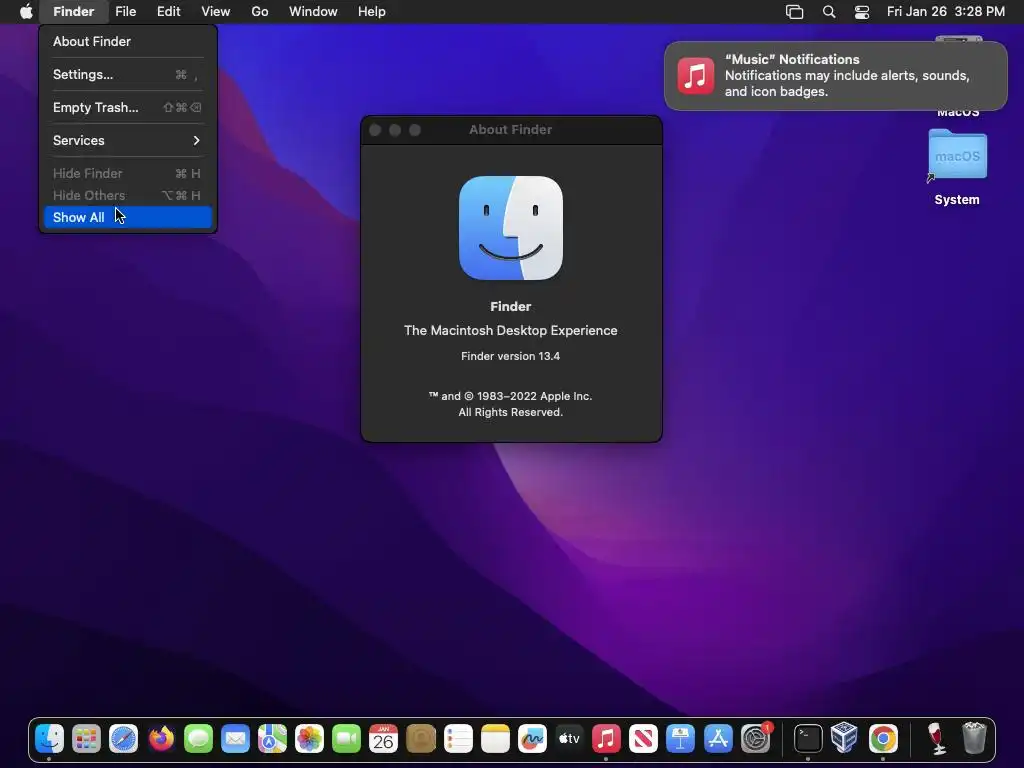Open the File menu
This screenshot has width=1024, height=768.
pyautogui.click(x=125, y=12)
